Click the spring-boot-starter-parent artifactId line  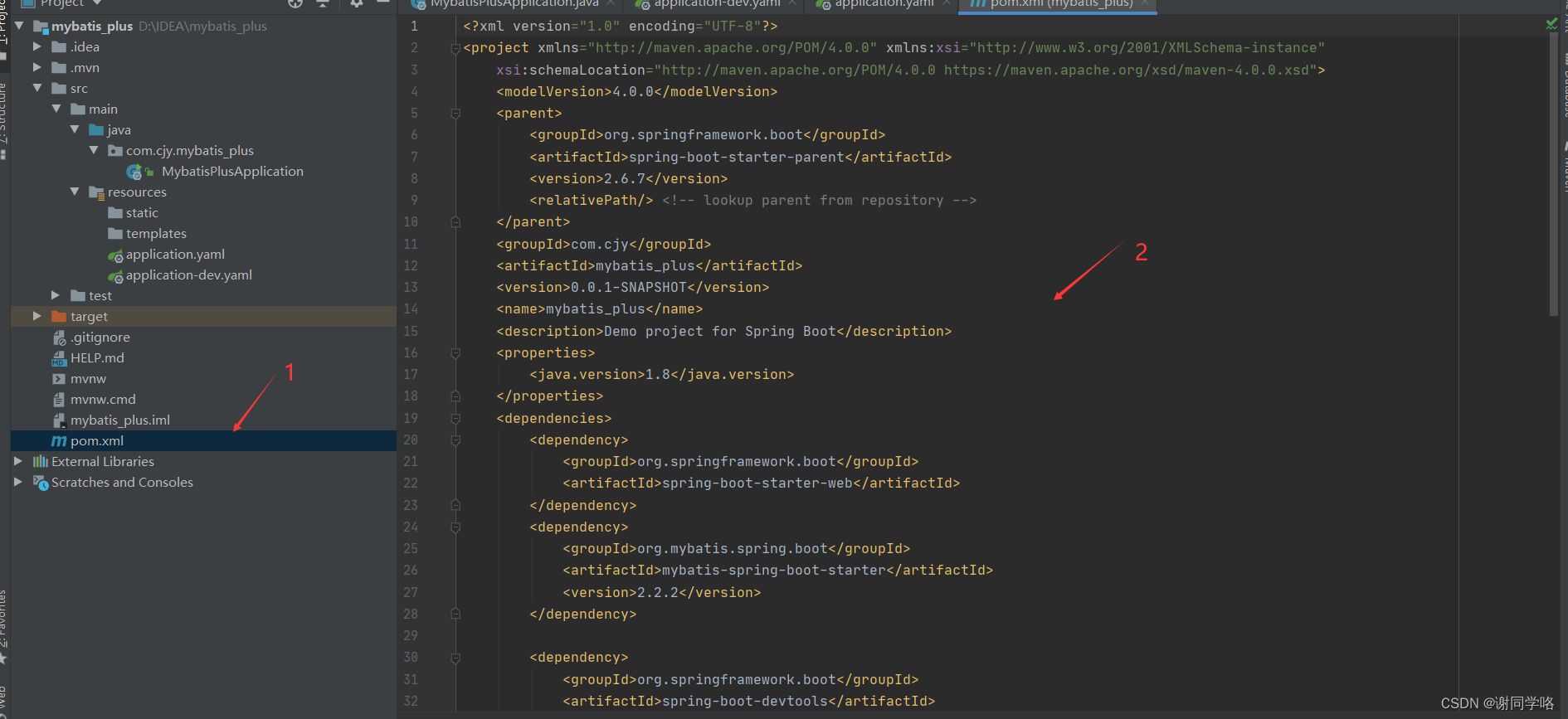pos(740,157)
